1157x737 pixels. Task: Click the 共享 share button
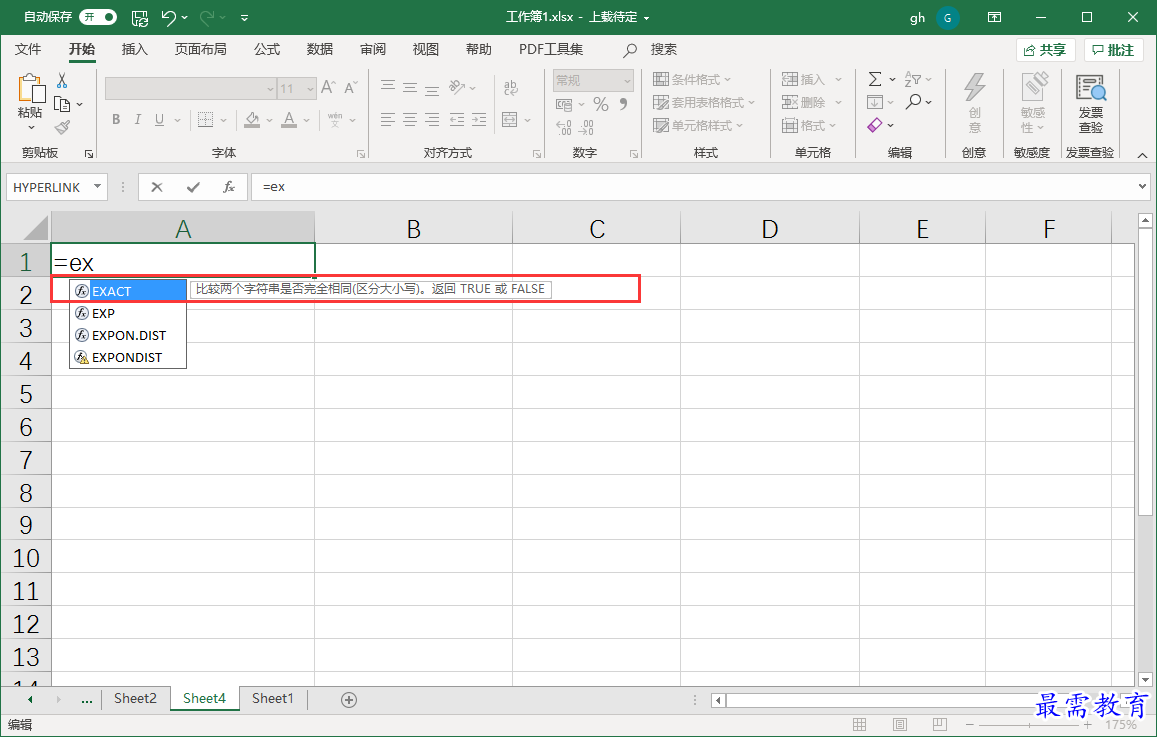tap(1045, 50)
